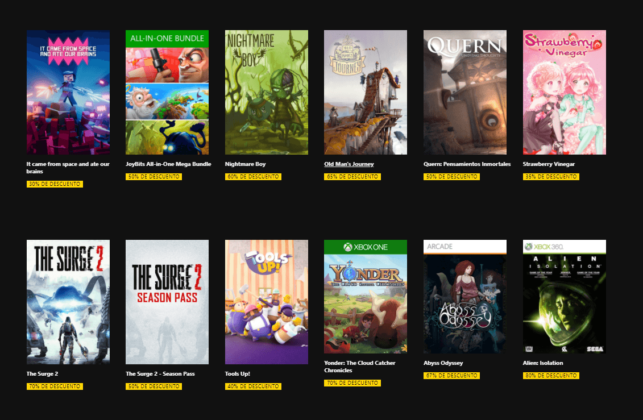Click the discount badge under Strawberry Vinegar
Screen dimensions: 643x420
pyautogui.click(x=550, y=176)
